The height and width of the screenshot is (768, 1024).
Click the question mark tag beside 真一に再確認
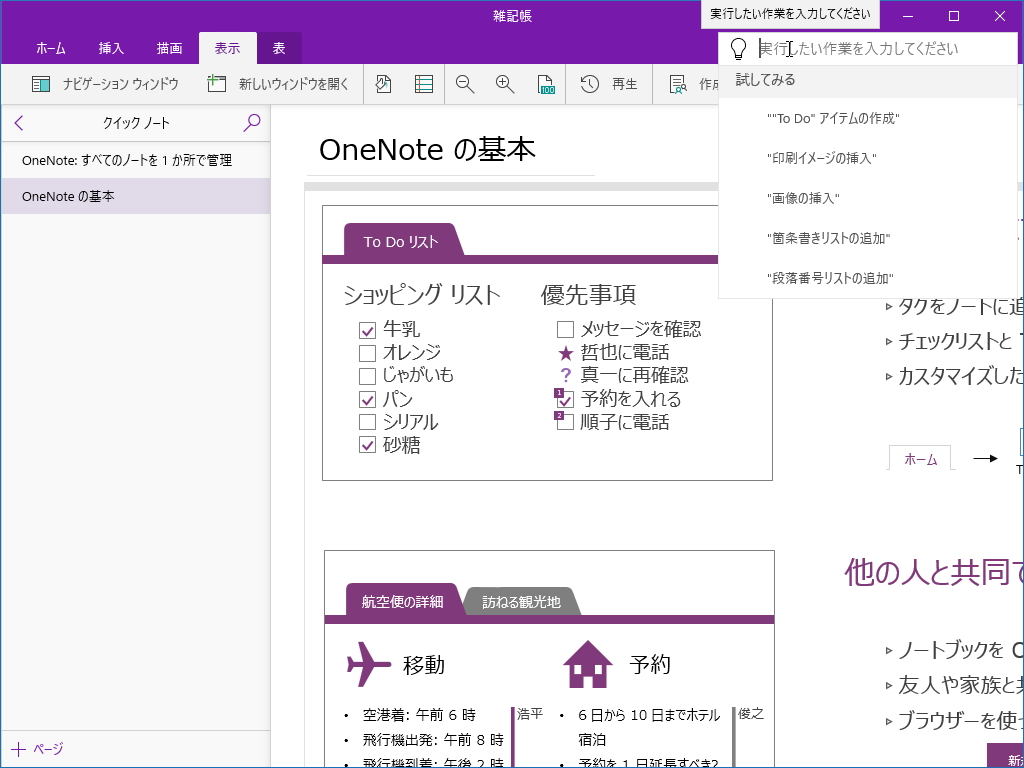(566, 376)
